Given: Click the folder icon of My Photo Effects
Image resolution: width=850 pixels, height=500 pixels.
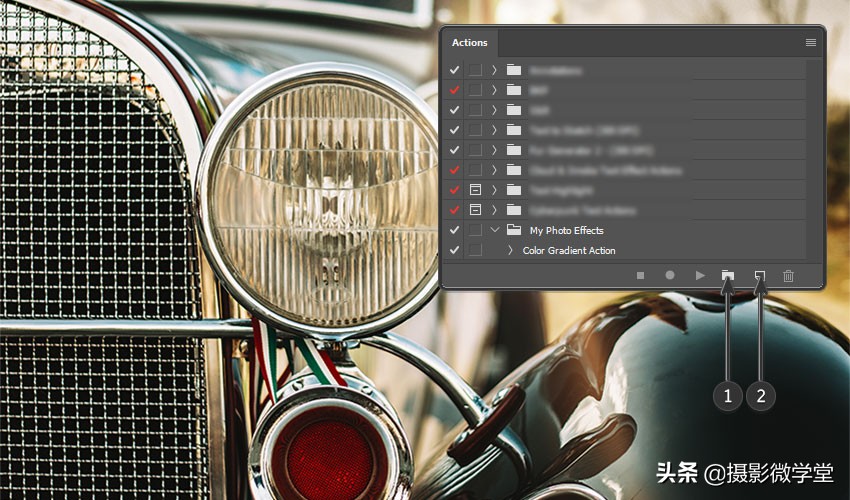Looking at the screenshot, I should coord(514,230).
